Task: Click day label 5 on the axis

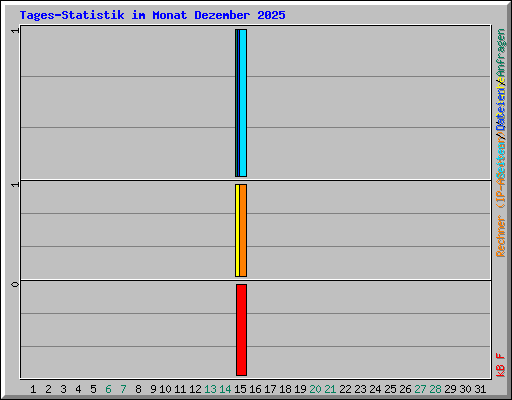Action: click(93, 389)
